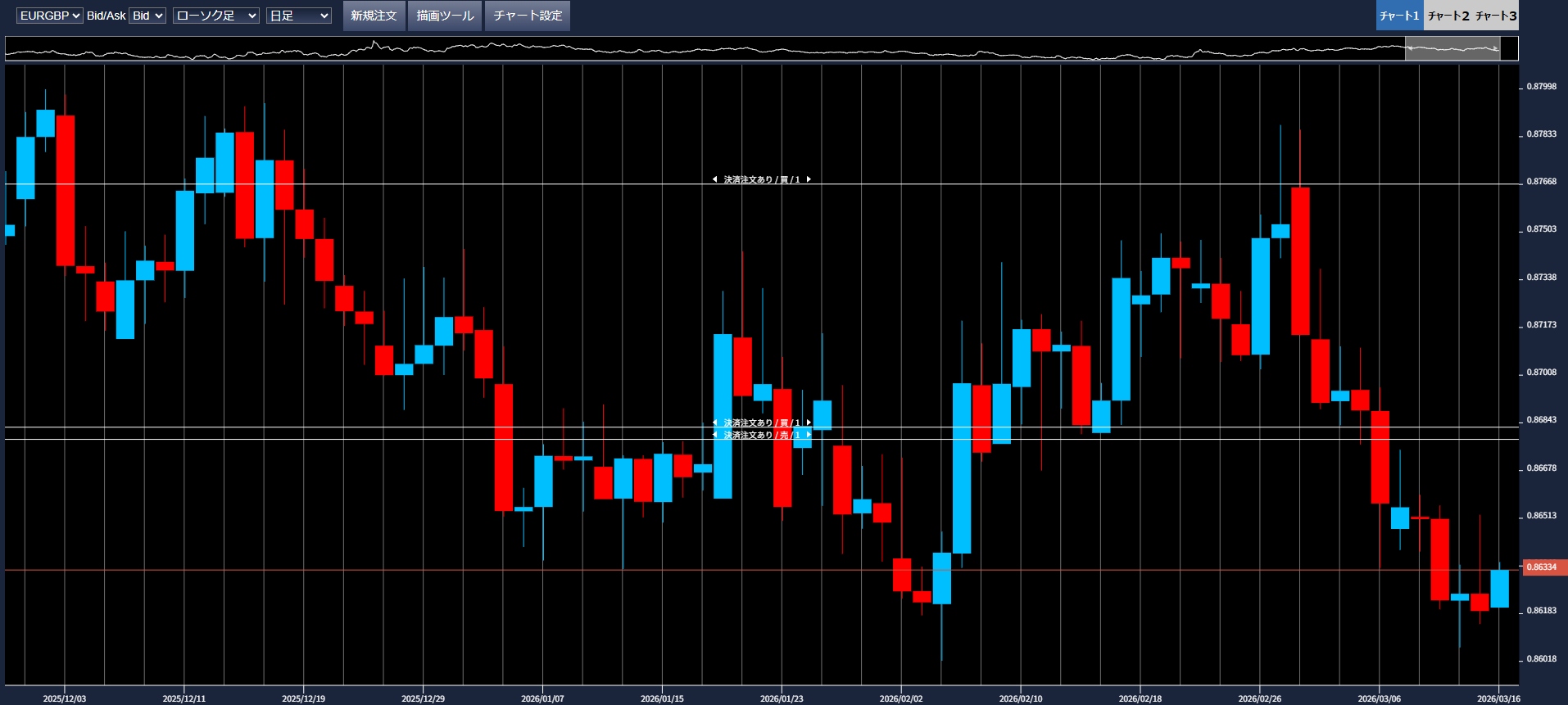The height and width of the screenshot is (705, 1568).
Task: Click right arrow on top 決済注文あり buy label
Action: (809, 179)
